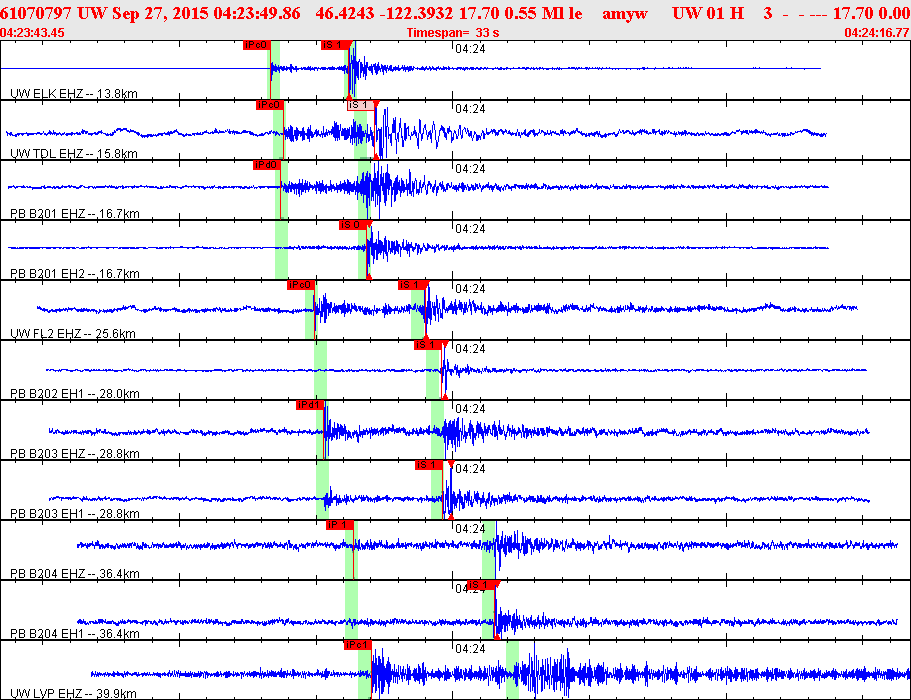
Task: Select the 'PB B203 EHZ -- 28.8km' label
Action: (x=75, y=453)
